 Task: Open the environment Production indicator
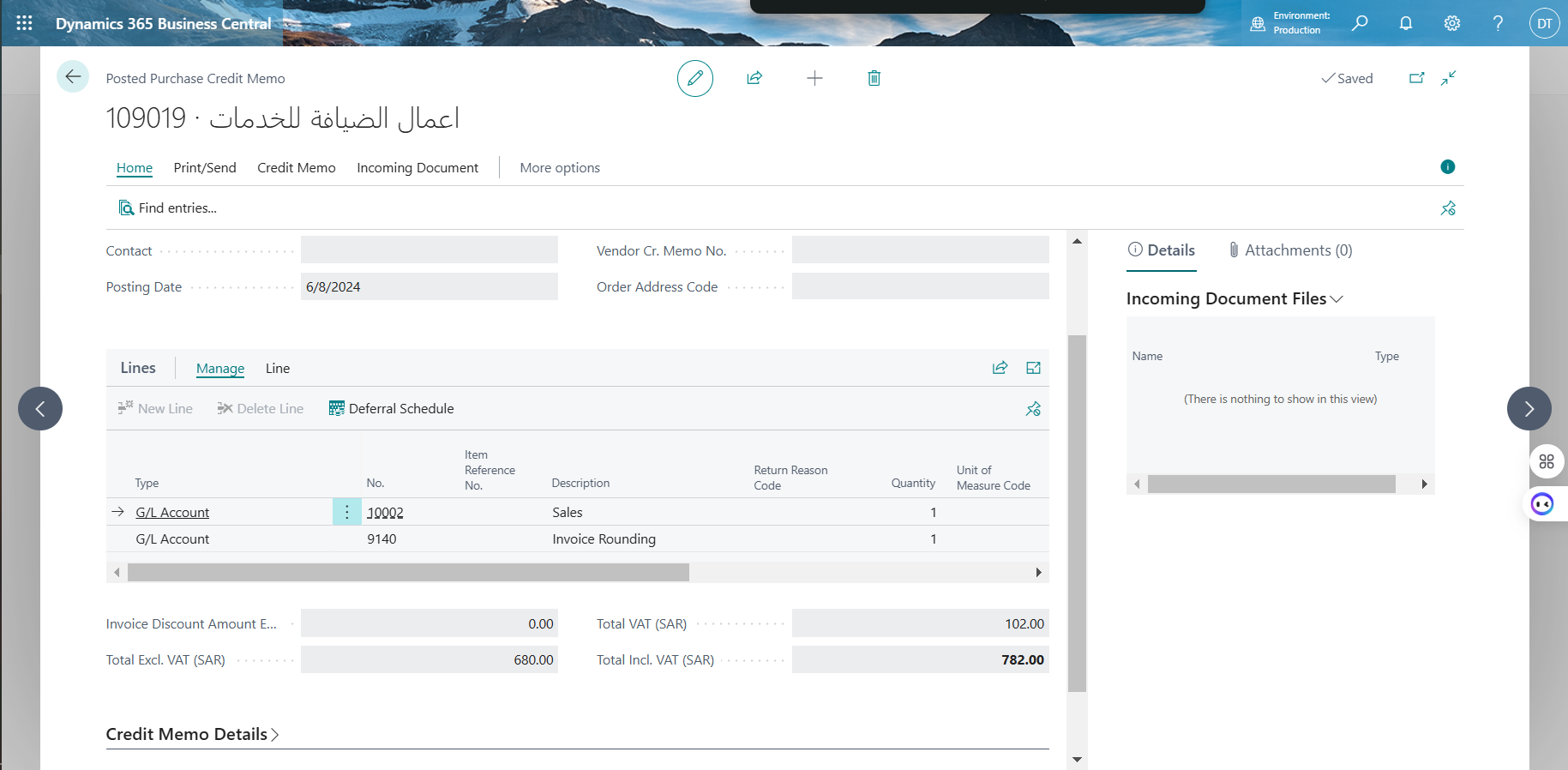pos(1290,23)
